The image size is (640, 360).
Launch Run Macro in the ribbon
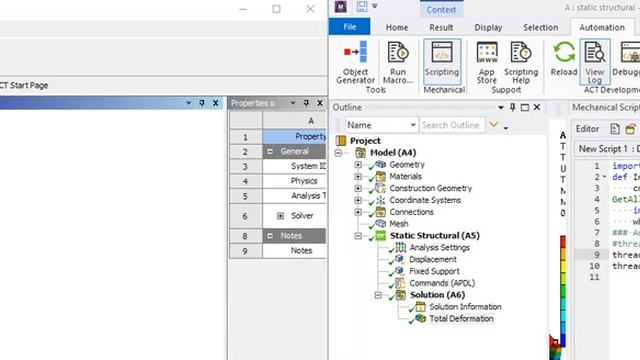pos(398,62)
